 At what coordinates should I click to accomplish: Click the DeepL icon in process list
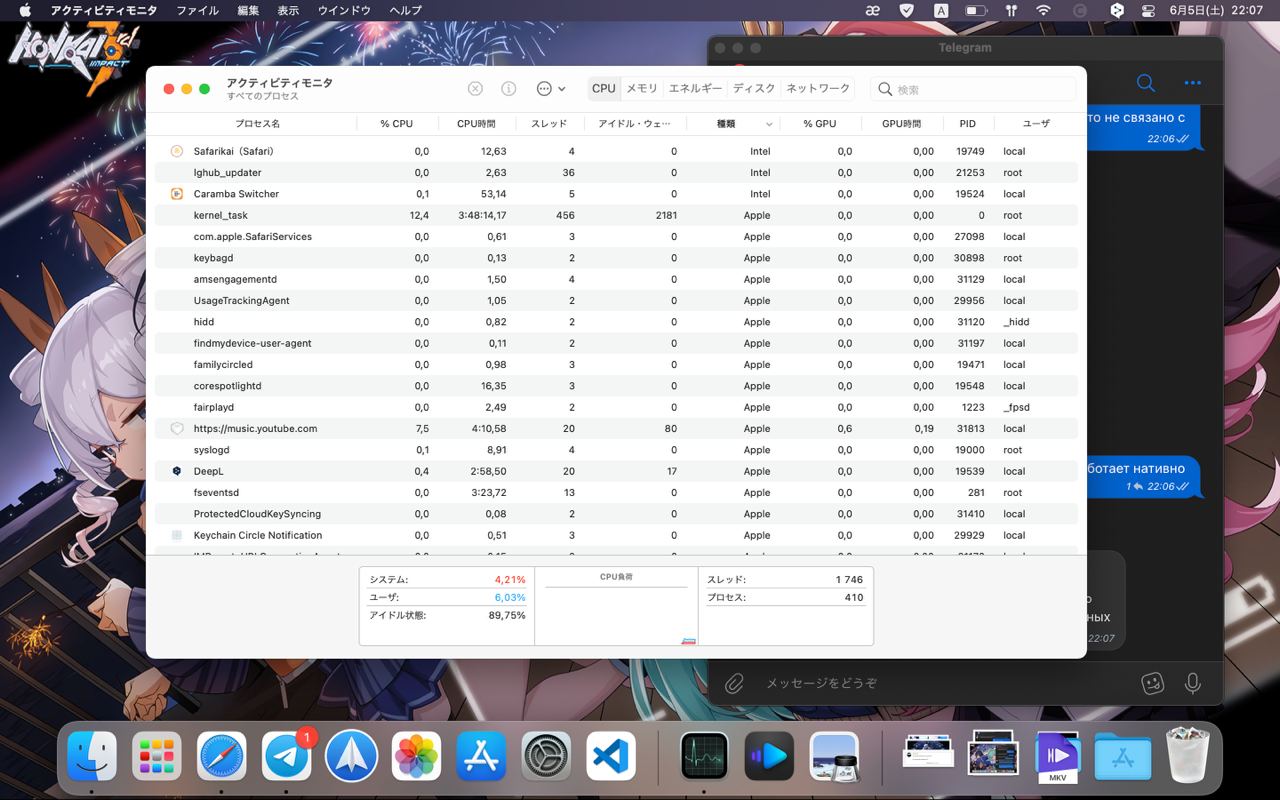pyautogui.click(x=177, y=471)
